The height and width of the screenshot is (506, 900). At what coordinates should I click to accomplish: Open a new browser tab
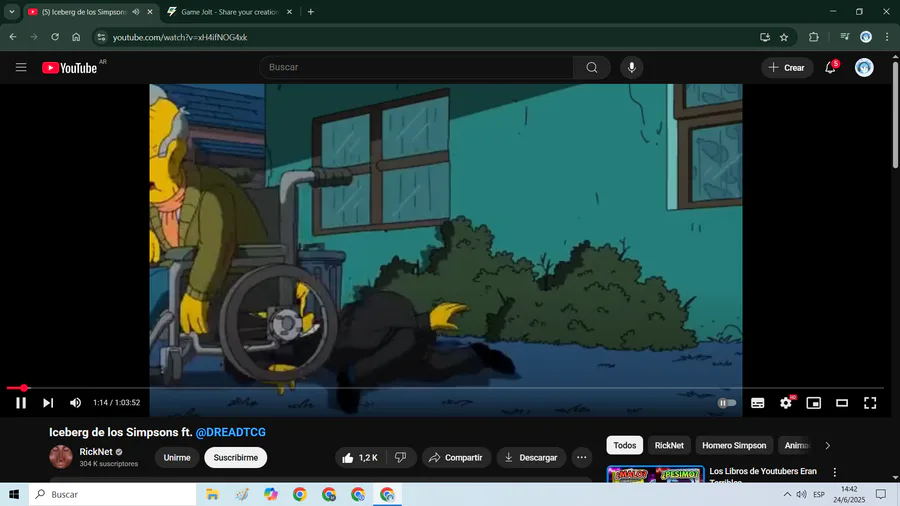[311, 11]
